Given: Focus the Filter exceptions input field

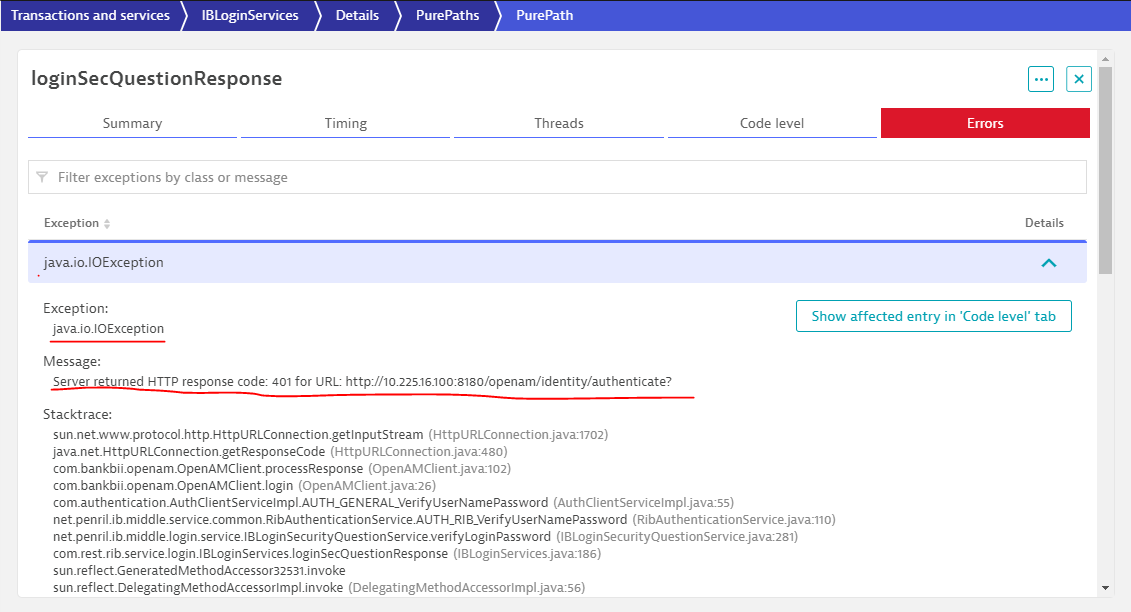Looking at the screenshot, I should (x=560, y=177).
